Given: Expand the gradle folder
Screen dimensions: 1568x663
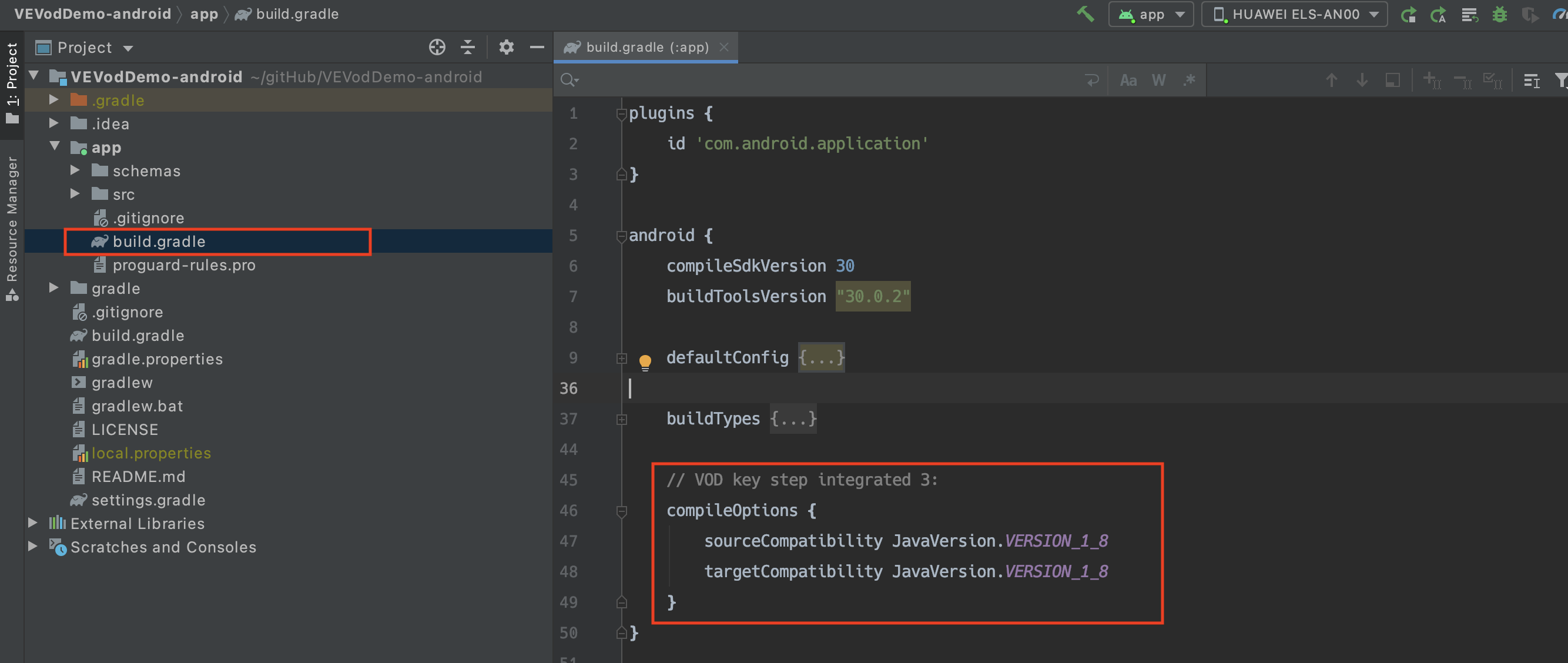Looking at the screenshot, I should point(54,287).
